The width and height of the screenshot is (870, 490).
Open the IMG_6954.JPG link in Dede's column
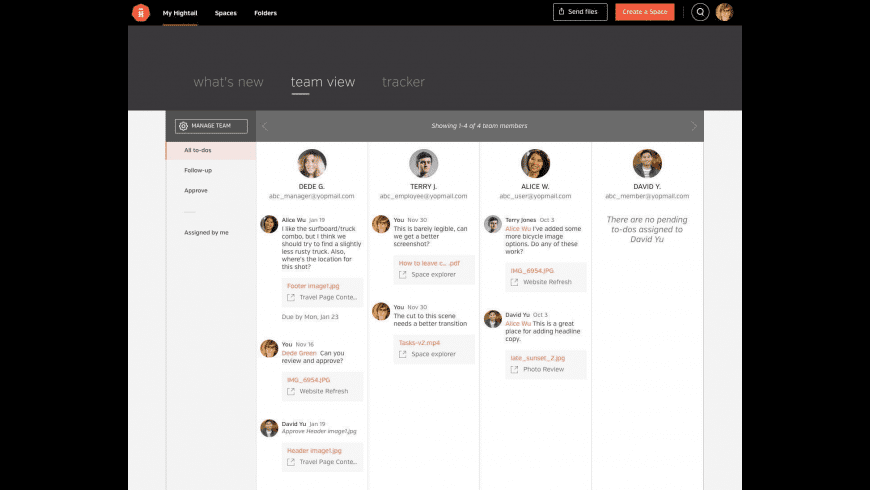click(308, 380)
